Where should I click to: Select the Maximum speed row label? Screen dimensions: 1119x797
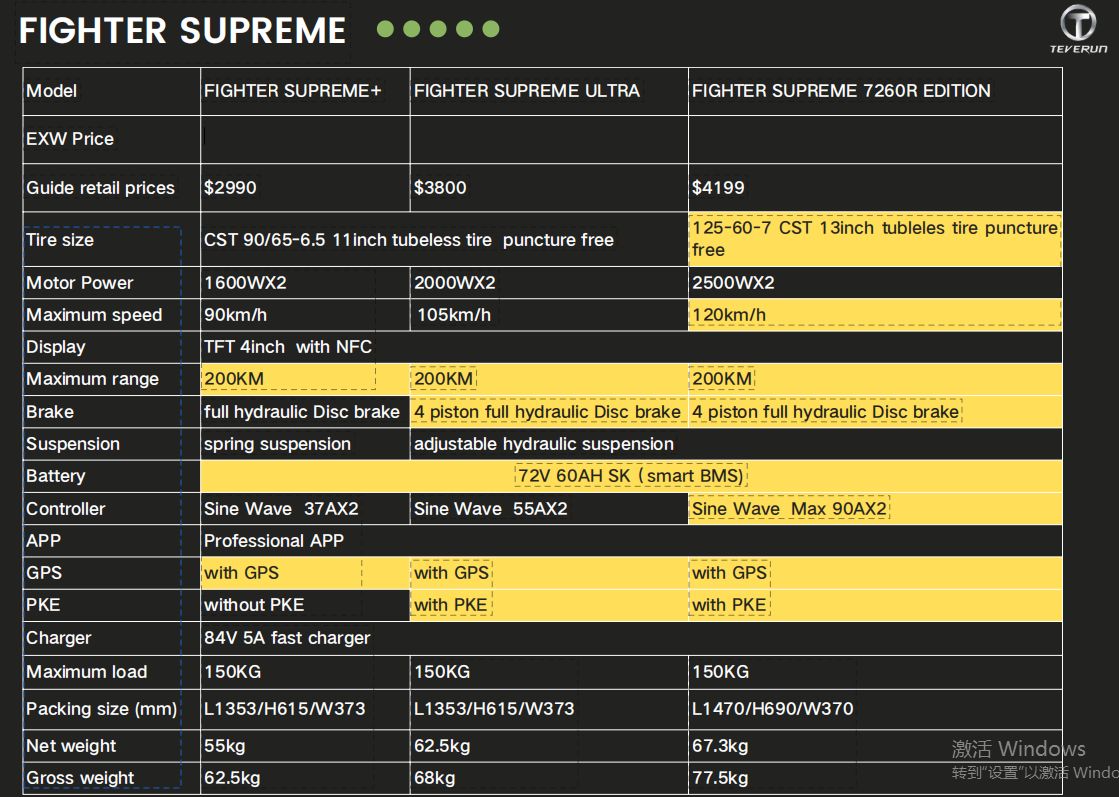94,315
